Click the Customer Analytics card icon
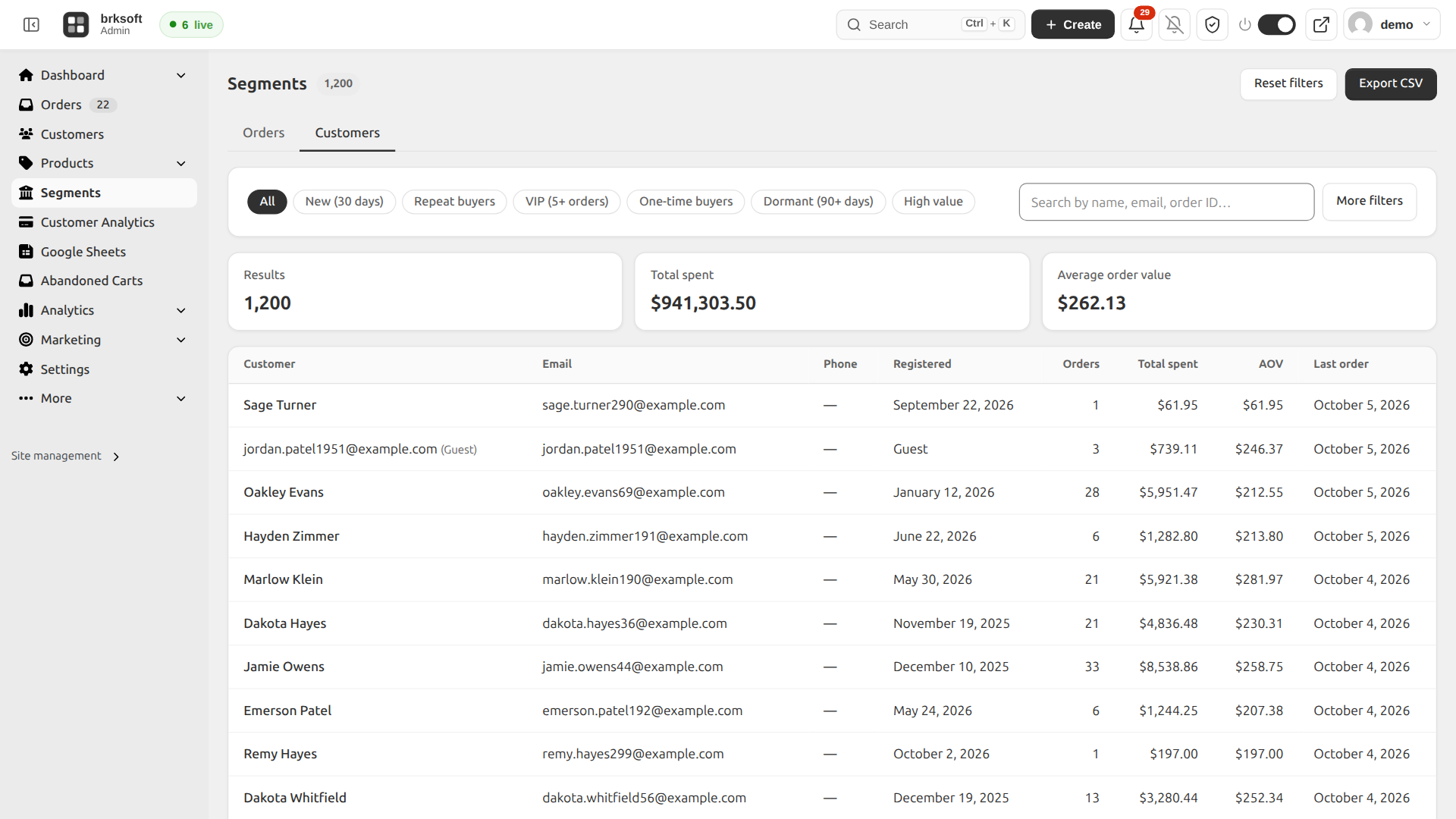 [26, 222]
